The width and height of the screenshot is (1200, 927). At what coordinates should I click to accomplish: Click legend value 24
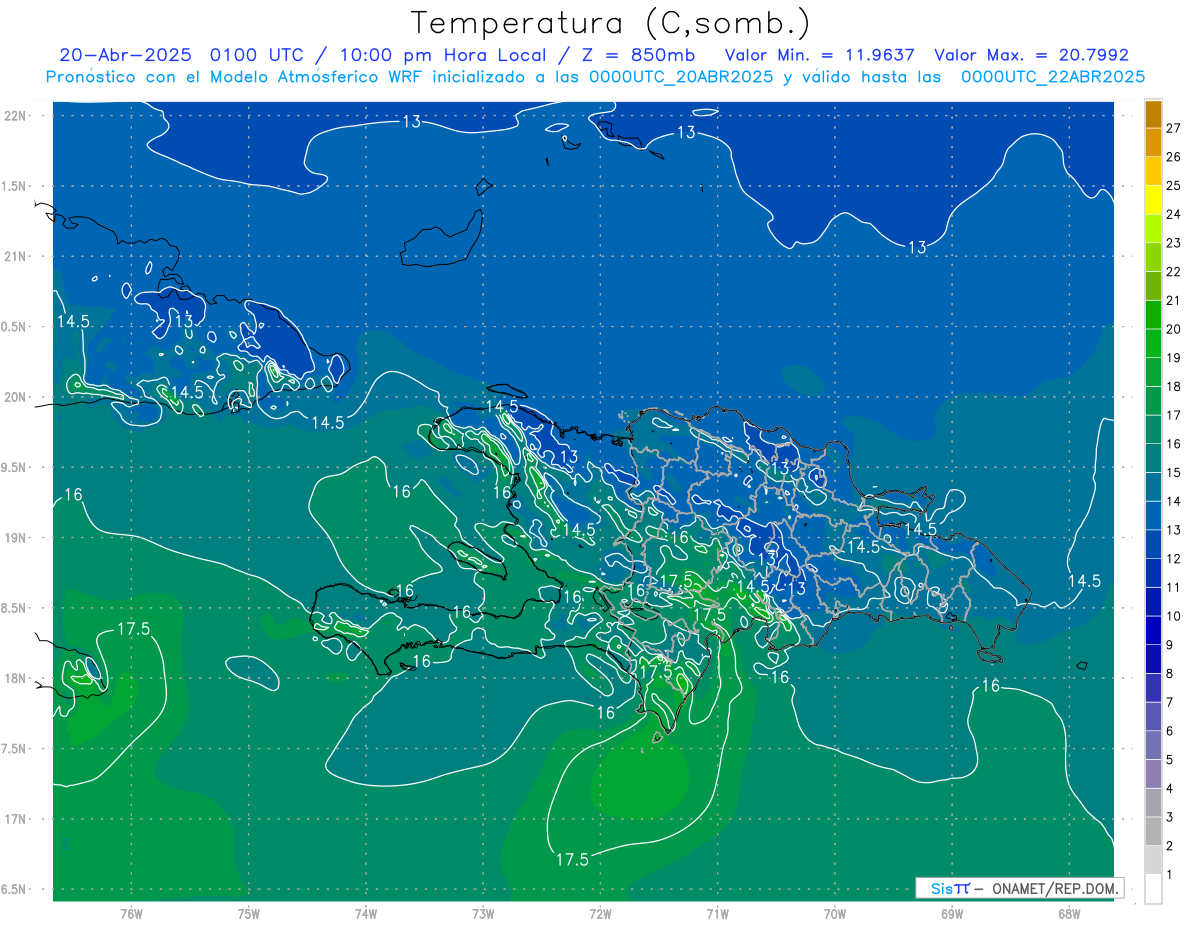(1173, 215)
